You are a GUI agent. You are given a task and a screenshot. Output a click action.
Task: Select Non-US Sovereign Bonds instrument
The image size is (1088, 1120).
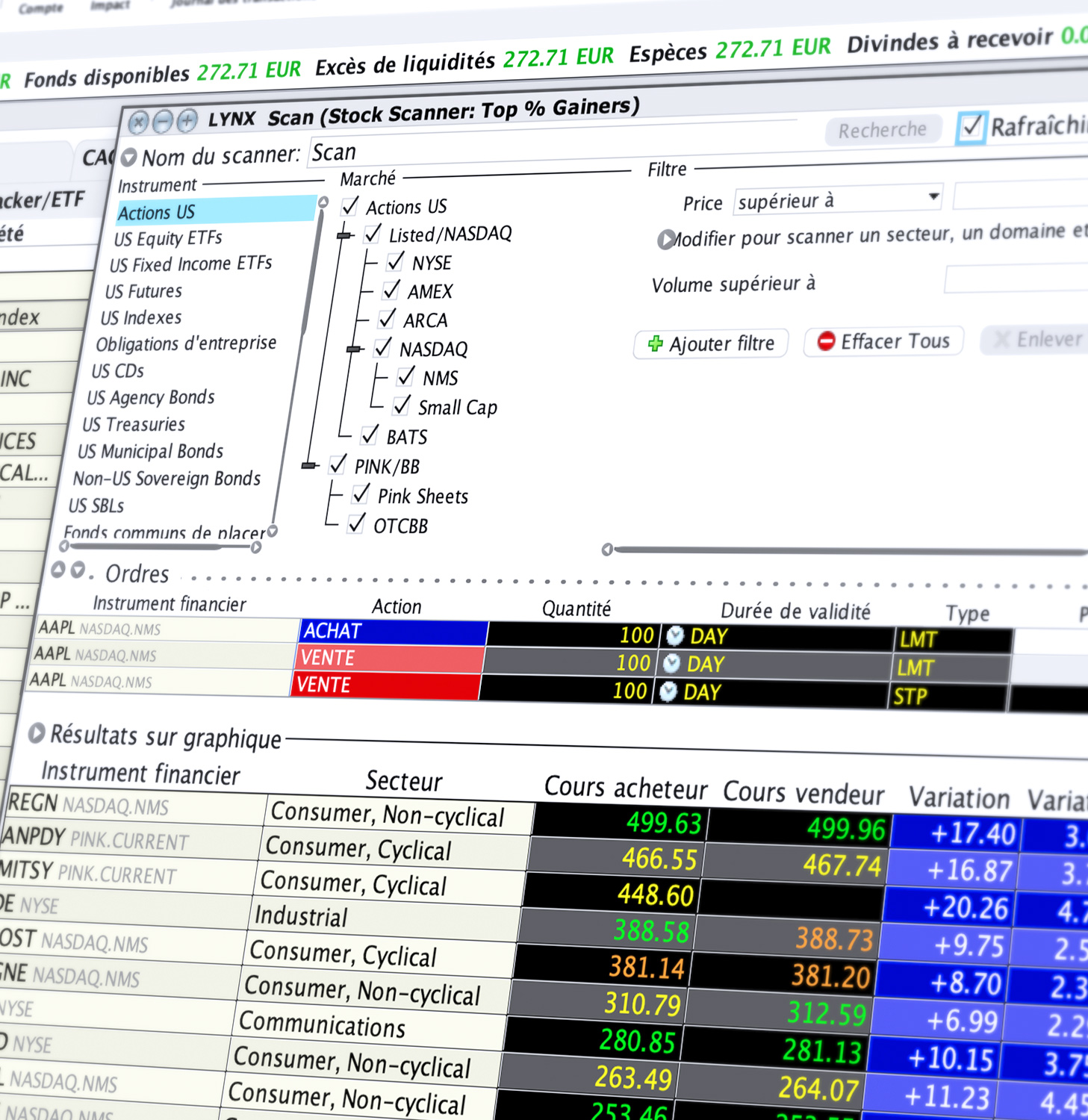(x=167, y=478)
